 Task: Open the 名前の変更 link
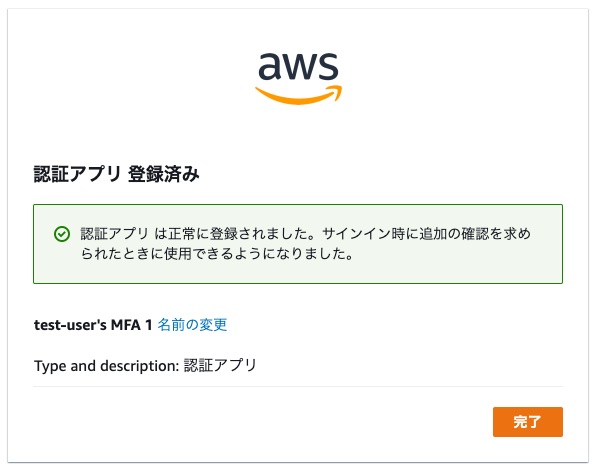point(192,325)
